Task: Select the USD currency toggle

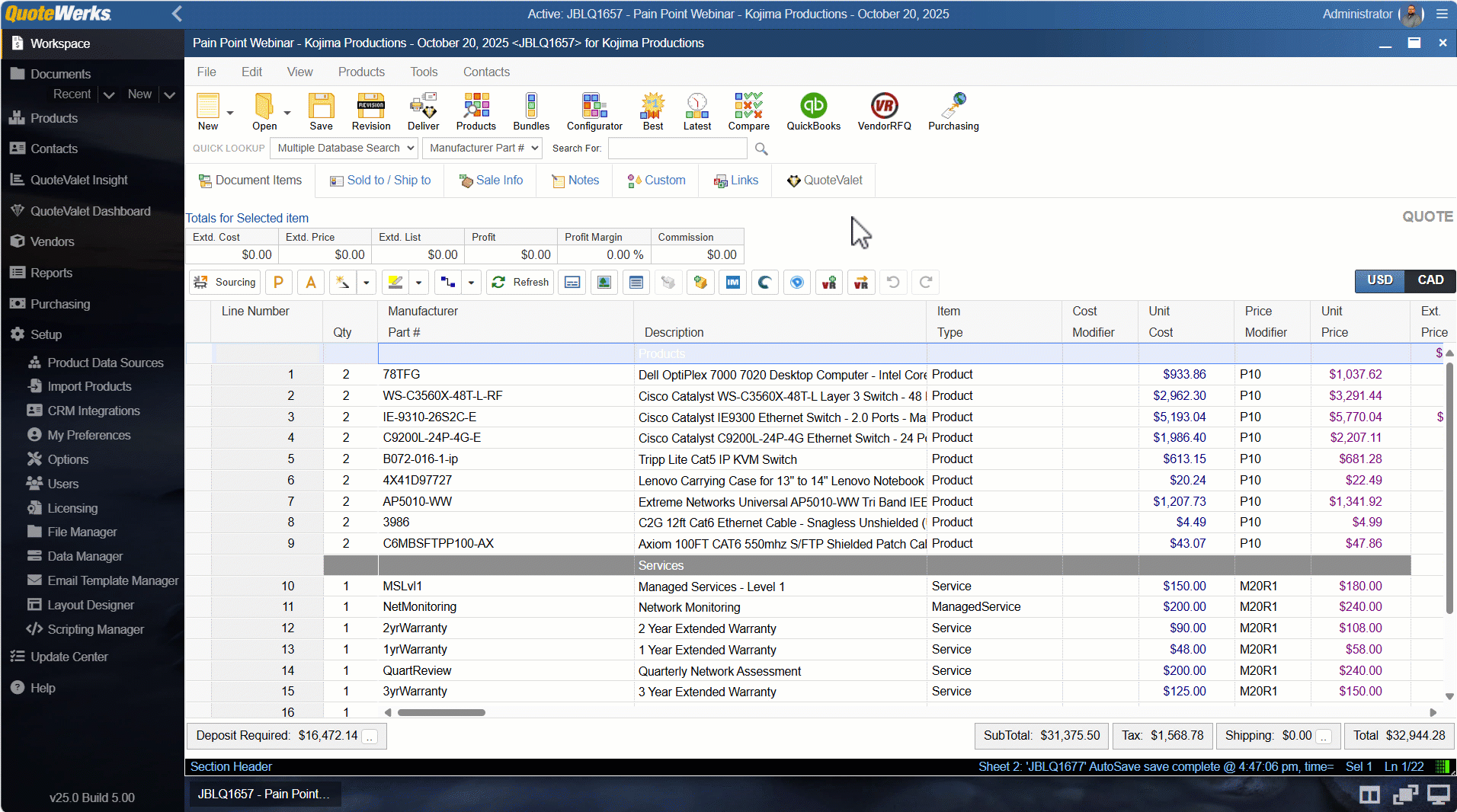Action: (x=1379, y=280)
